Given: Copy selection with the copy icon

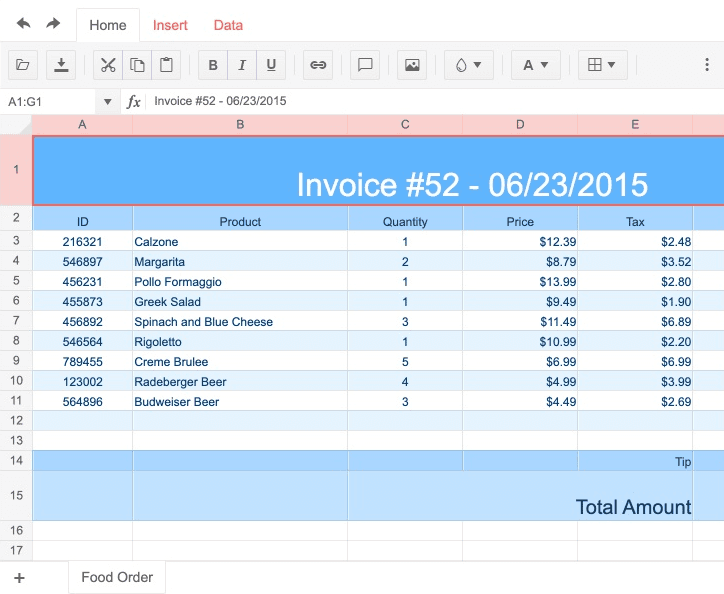Looking at the screenshot, I should pyautogui.click(x=137, y=65).
